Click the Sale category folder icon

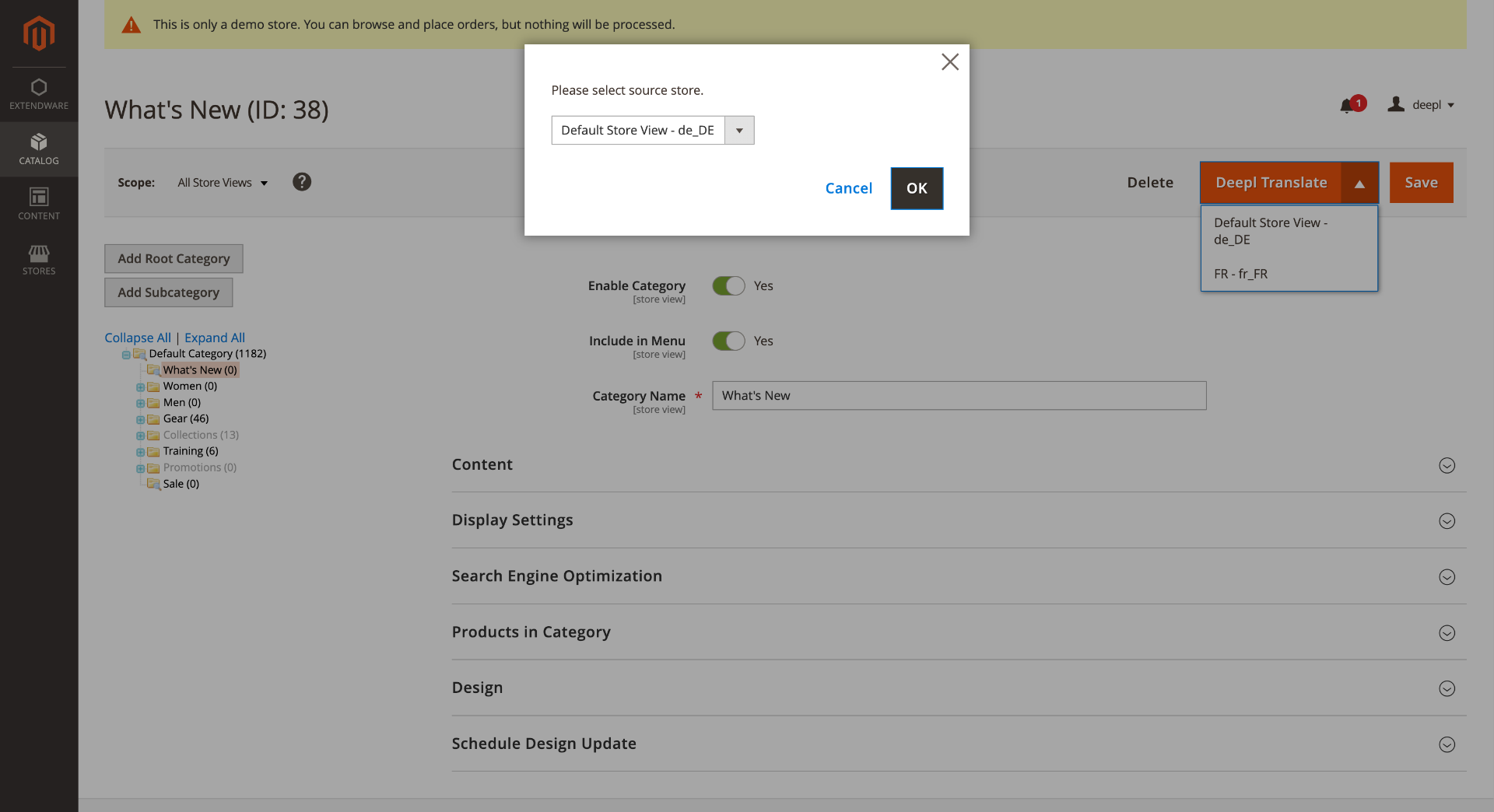tap(154, 485)
